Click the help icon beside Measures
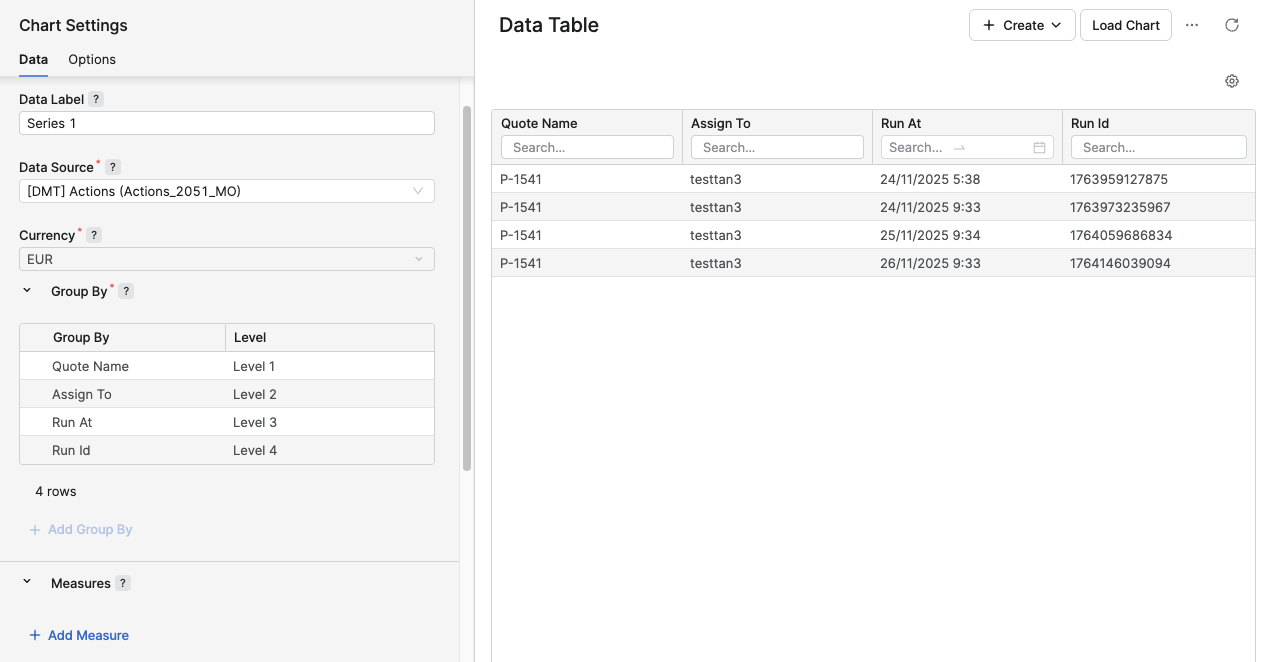The image size is (1268, 662). [x=123, y=583]
